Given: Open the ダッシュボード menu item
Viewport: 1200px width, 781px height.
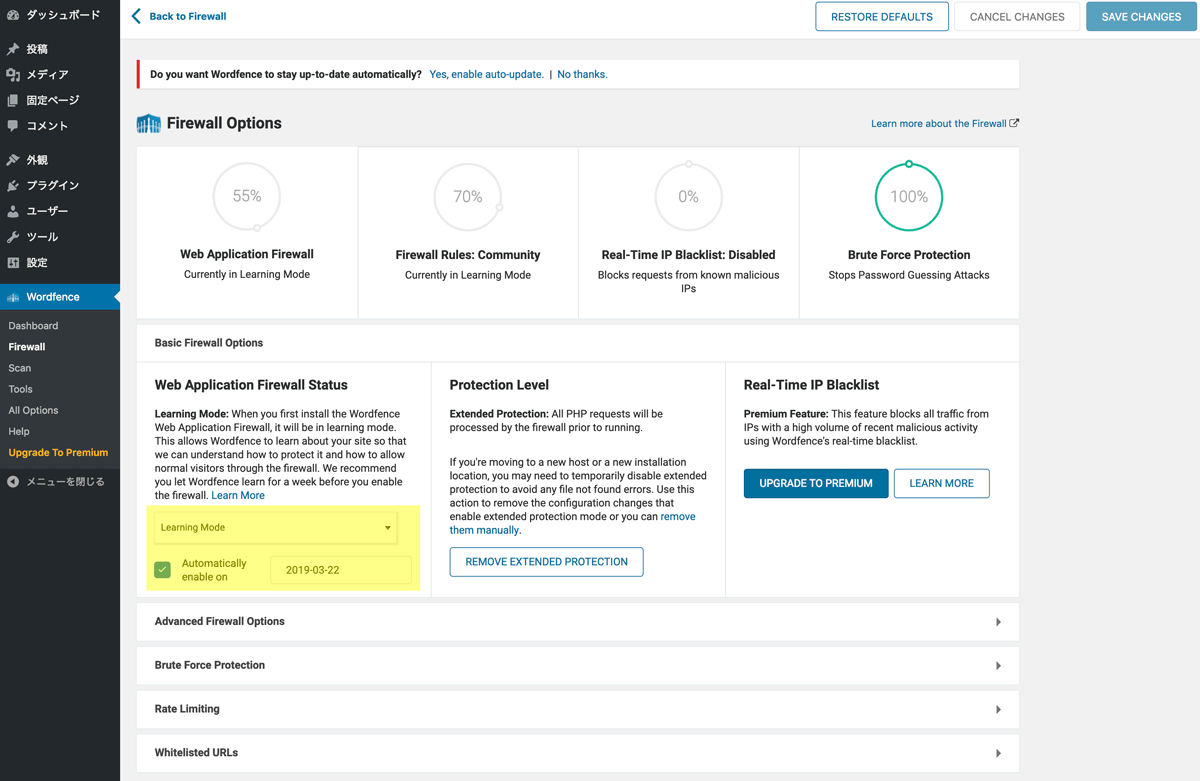Looking at the screenshot, I should coord(60,15).
